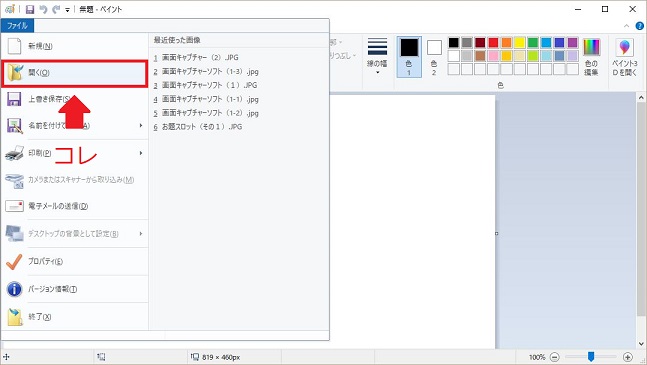
Task: Open recent file お題スロット (その1) .JPG
Action: pos(198,127)
